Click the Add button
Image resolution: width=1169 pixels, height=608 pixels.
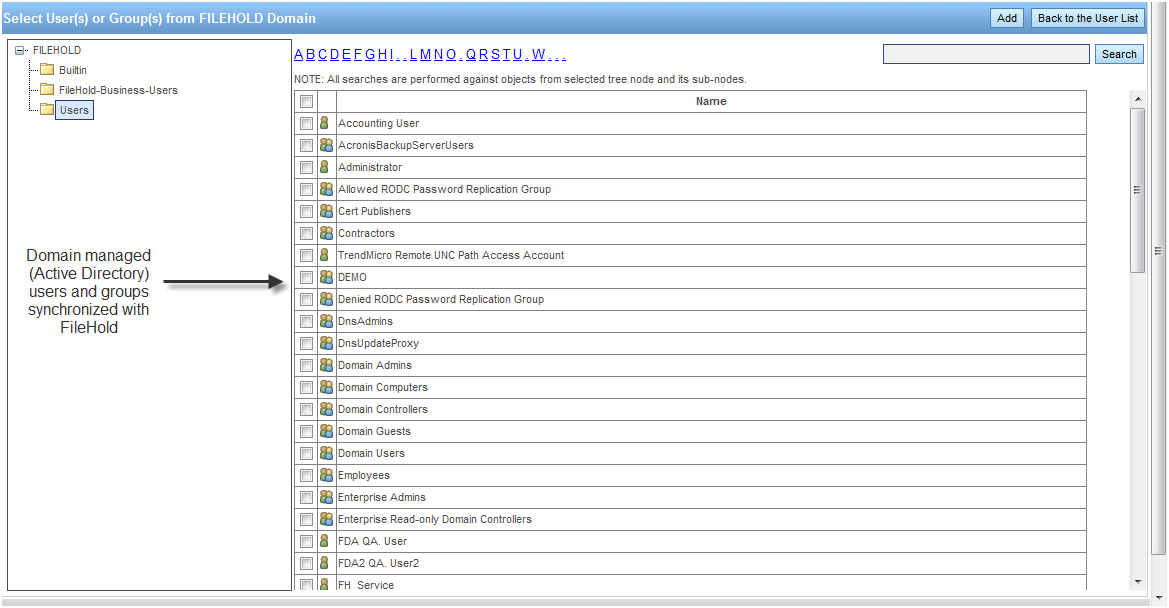pyautogui.click(x=1006, y=17)
